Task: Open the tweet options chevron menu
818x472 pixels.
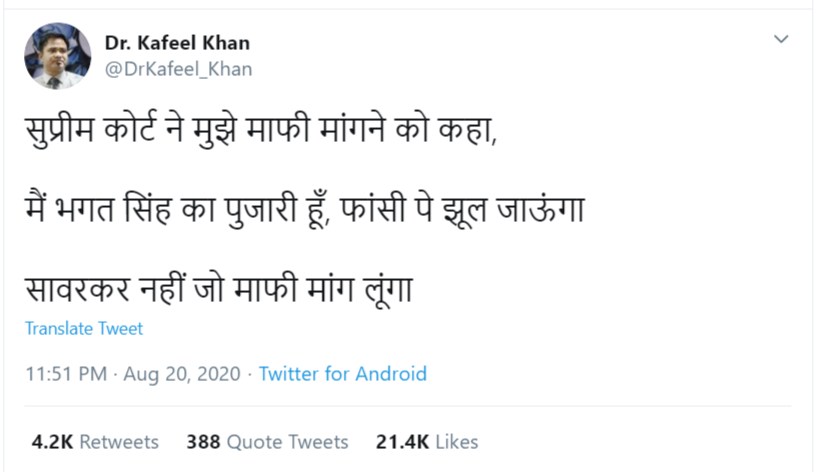Action: [x=782, y=40]
